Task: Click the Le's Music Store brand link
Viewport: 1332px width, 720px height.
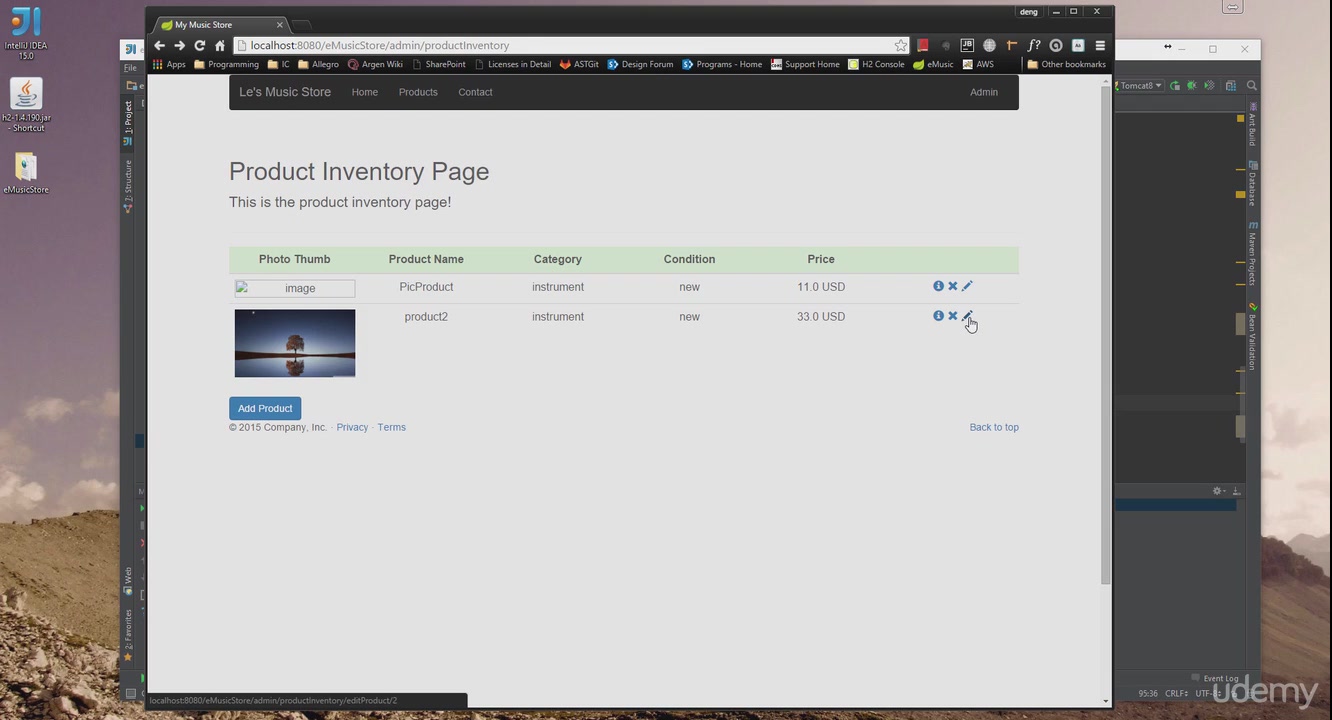Action: (285, 92)
